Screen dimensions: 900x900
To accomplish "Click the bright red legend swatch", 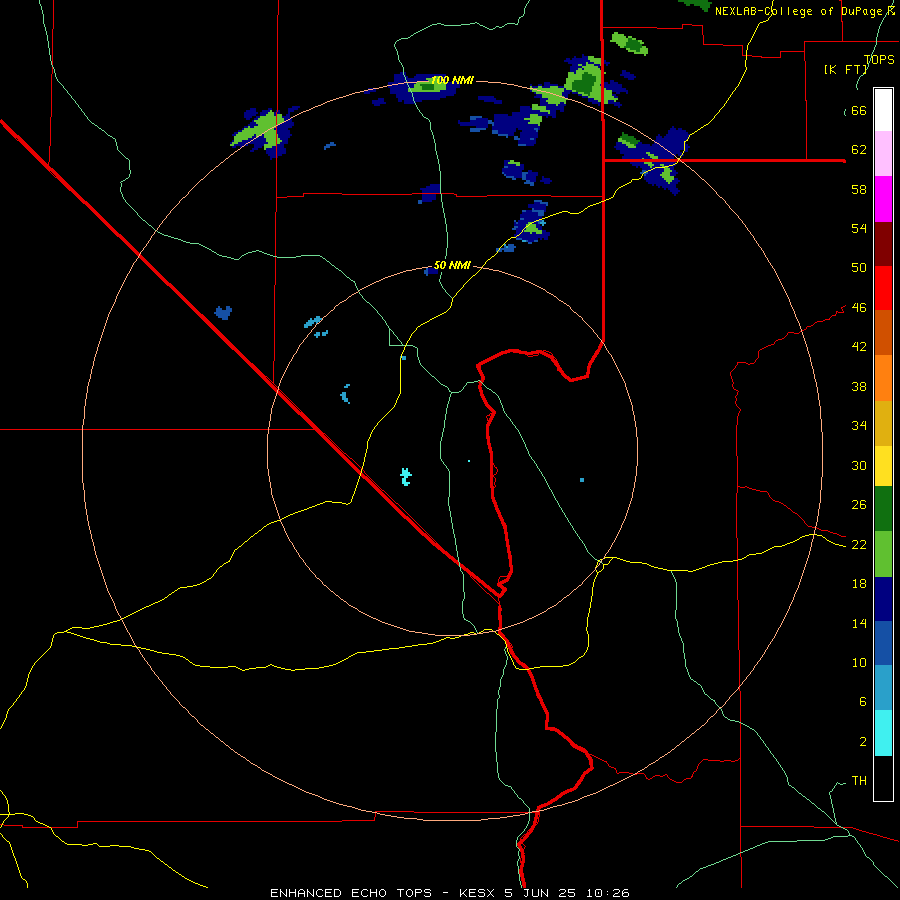I will pyautogui.click(x=883, y=288).
